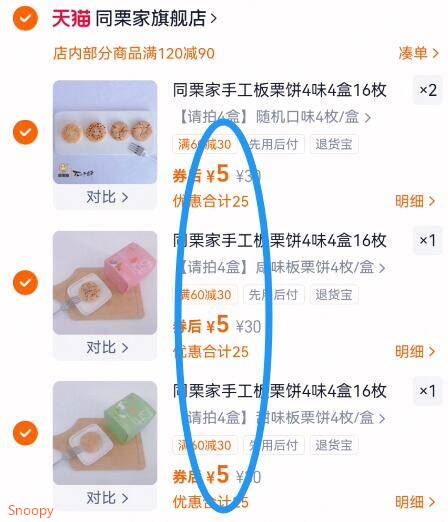
Task: Open 对比 under the pink box product
Action: [107, 347]
